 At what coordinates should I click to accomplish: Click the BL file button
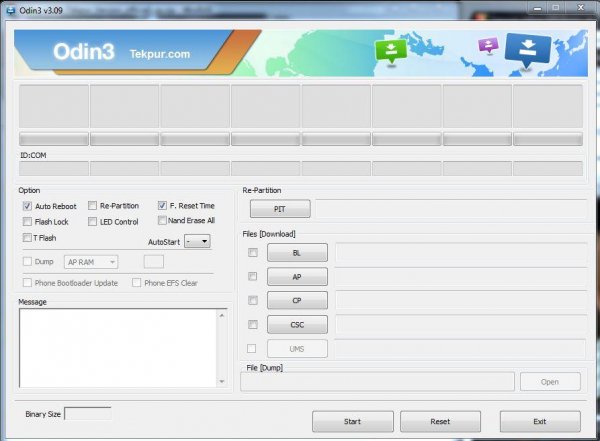click(297, 253)
